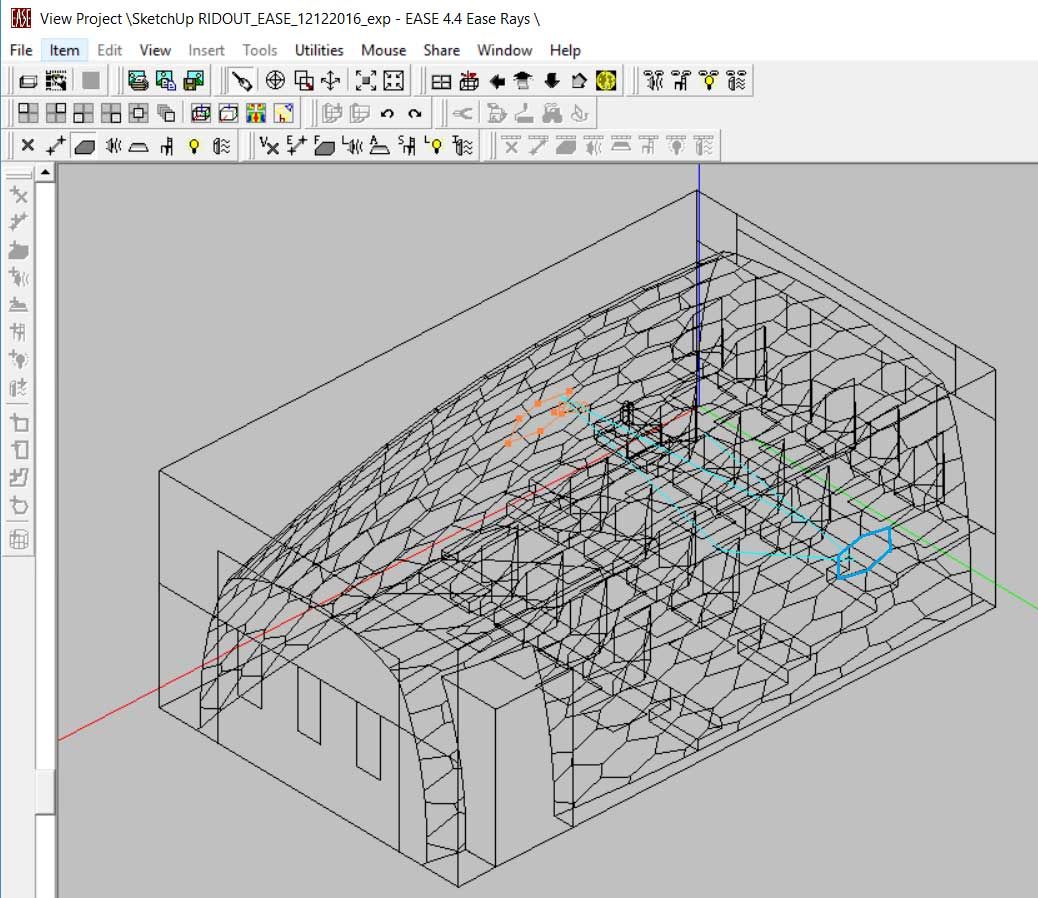The width and height of the screenshot is (1038, 898).
Task: Toggle loudspeaker labels L icon
Action: 352,146
